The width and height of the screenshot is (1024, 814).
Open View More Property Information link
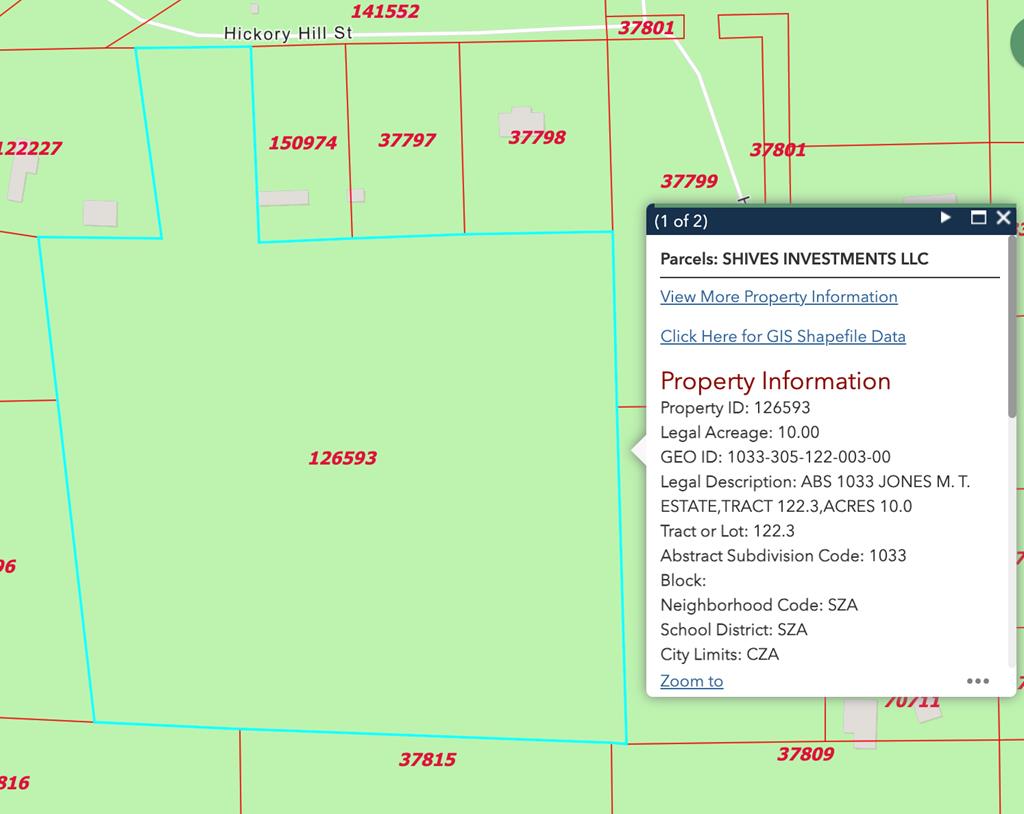(778, 297)
